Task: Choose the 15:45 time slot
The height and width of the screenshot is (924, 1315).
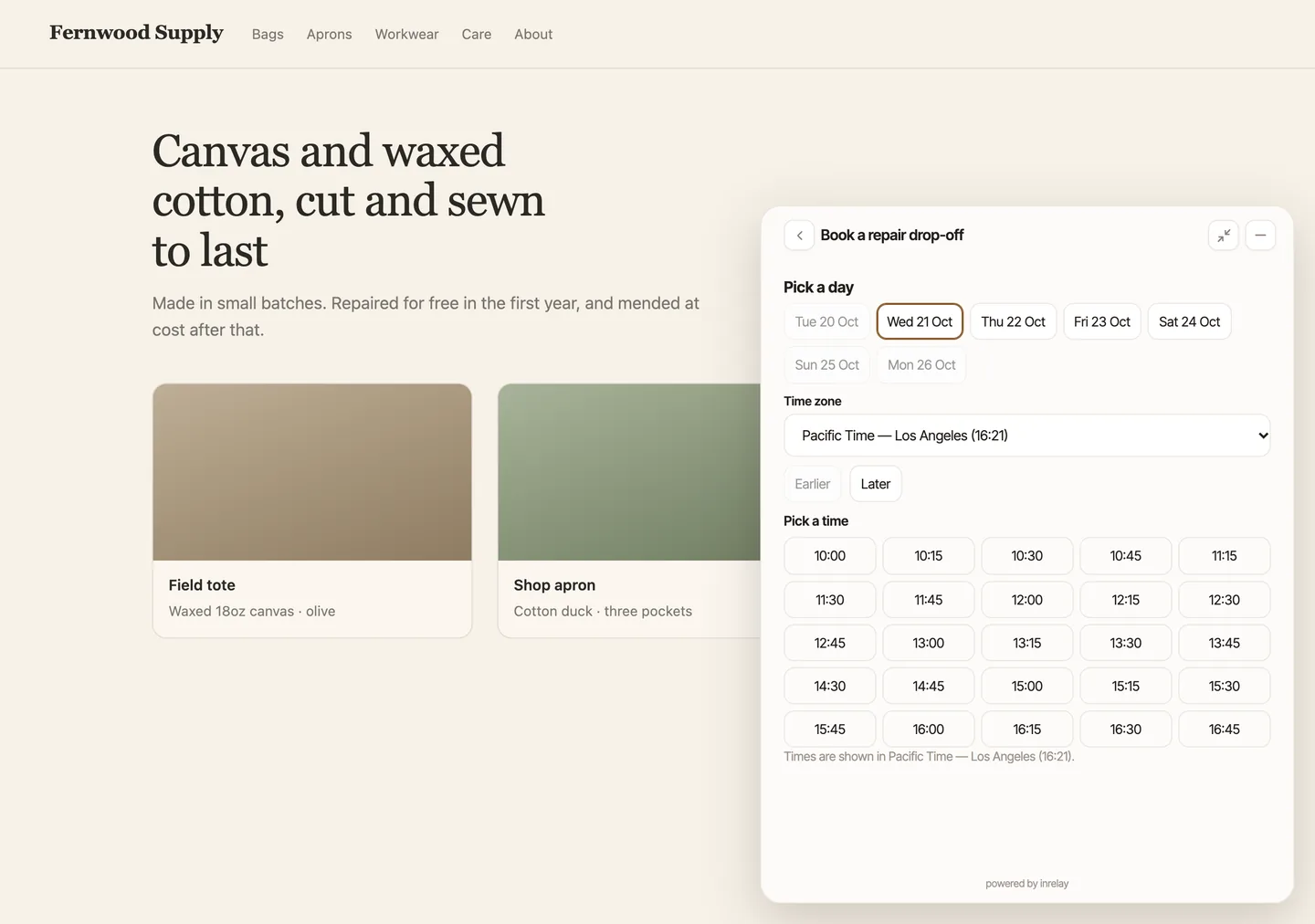Action: (x=830, y=730)
